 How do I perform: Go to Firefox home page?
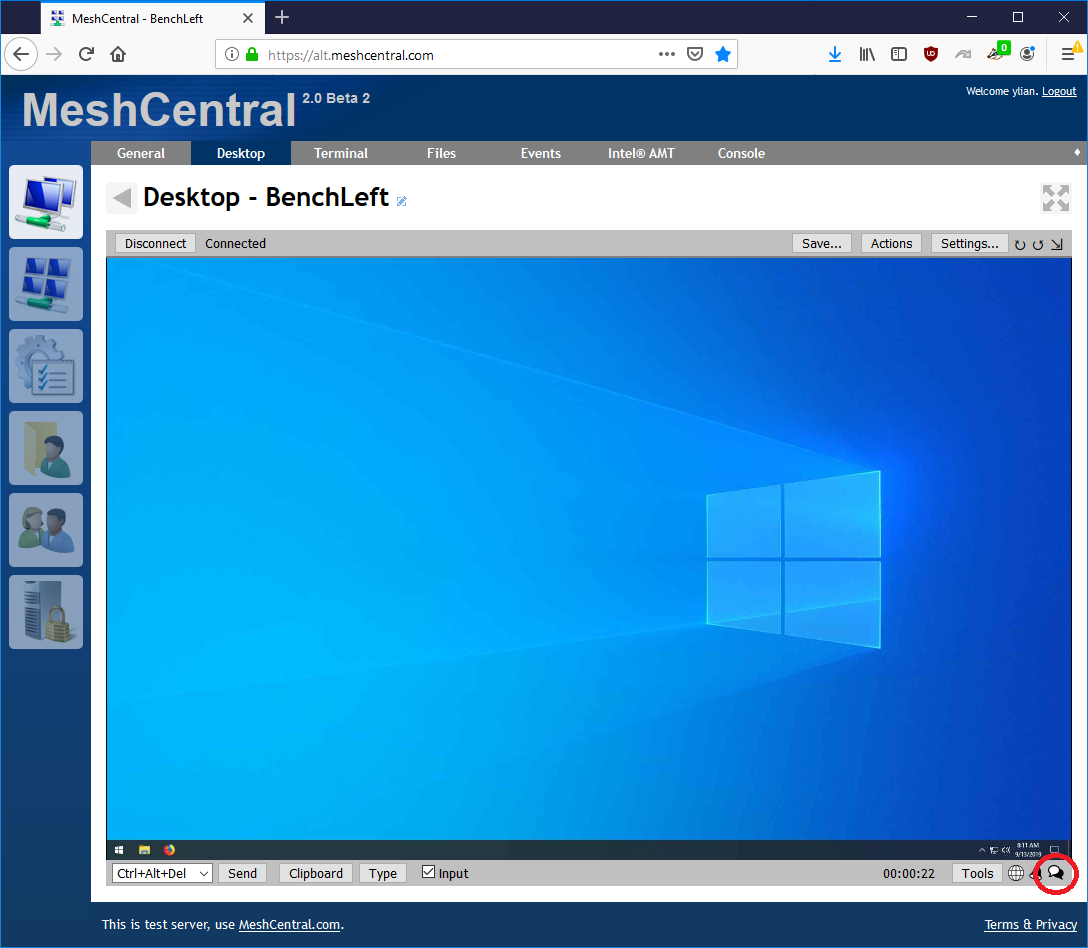(x=118, y=54)
